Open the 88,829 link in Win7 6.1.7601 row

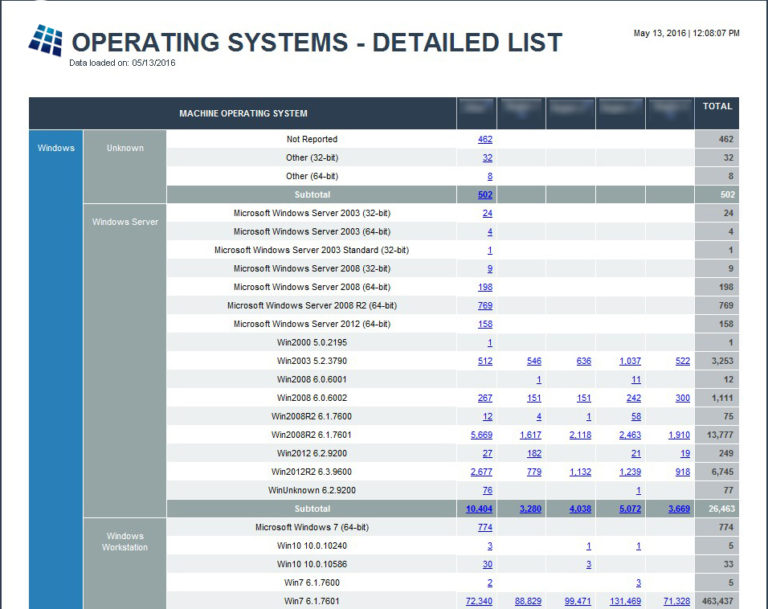click(528, 601)
